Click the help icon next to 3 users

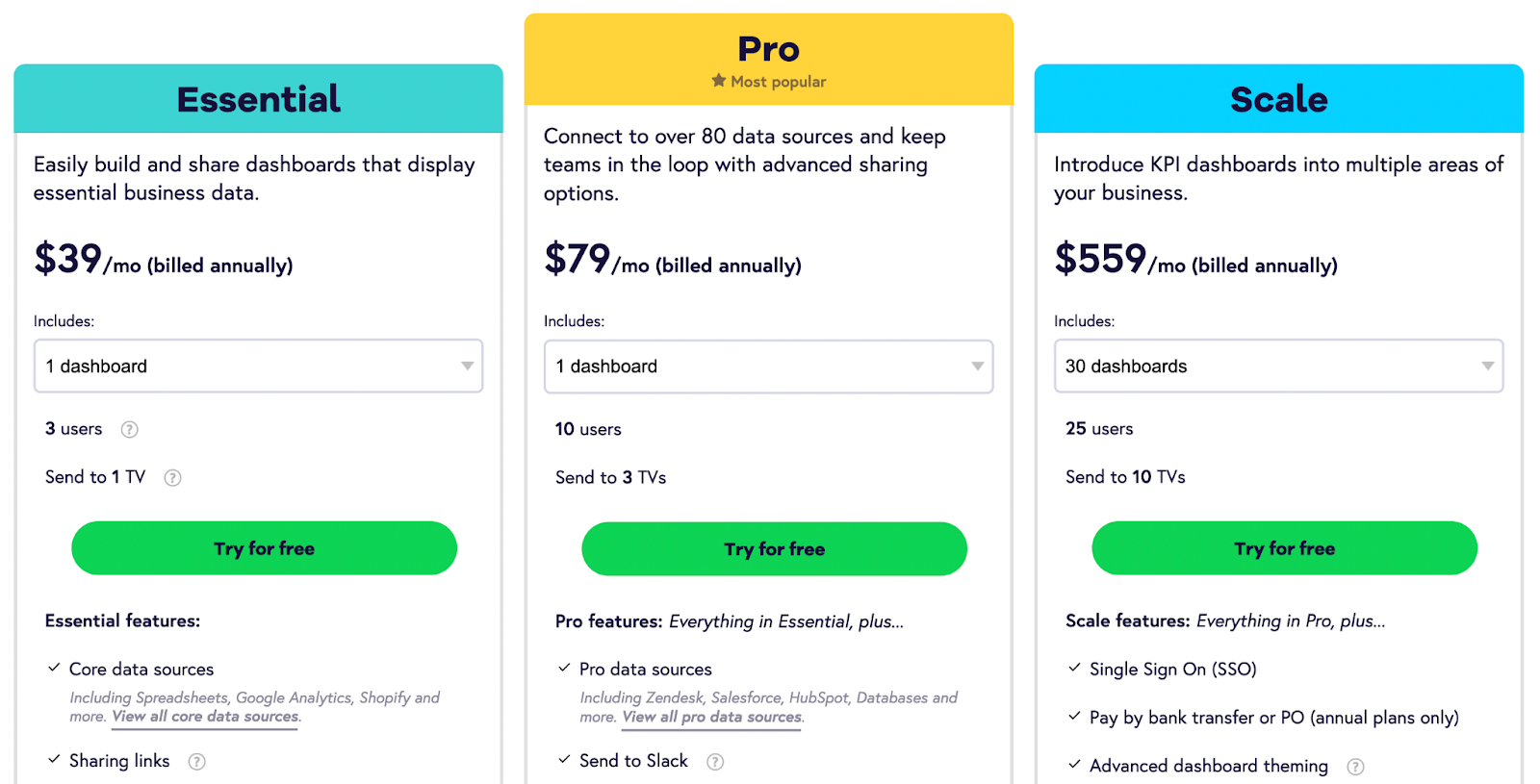click(129, 429)
